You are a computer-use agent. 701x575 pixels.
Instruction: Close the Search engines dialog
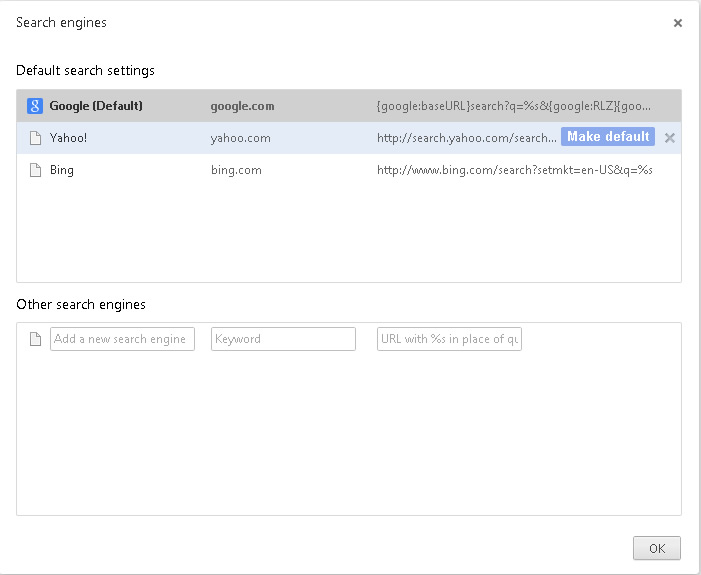(678, 23)
